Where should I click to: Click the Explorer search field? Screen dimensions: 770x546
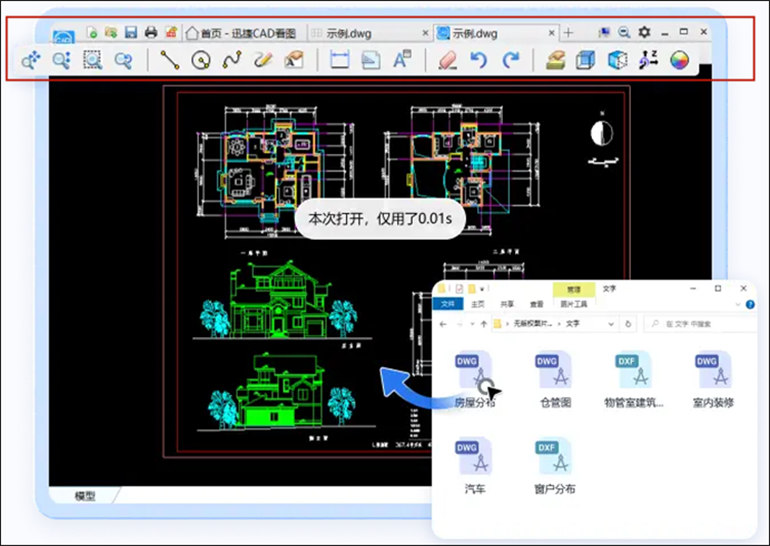coord(702,324)
